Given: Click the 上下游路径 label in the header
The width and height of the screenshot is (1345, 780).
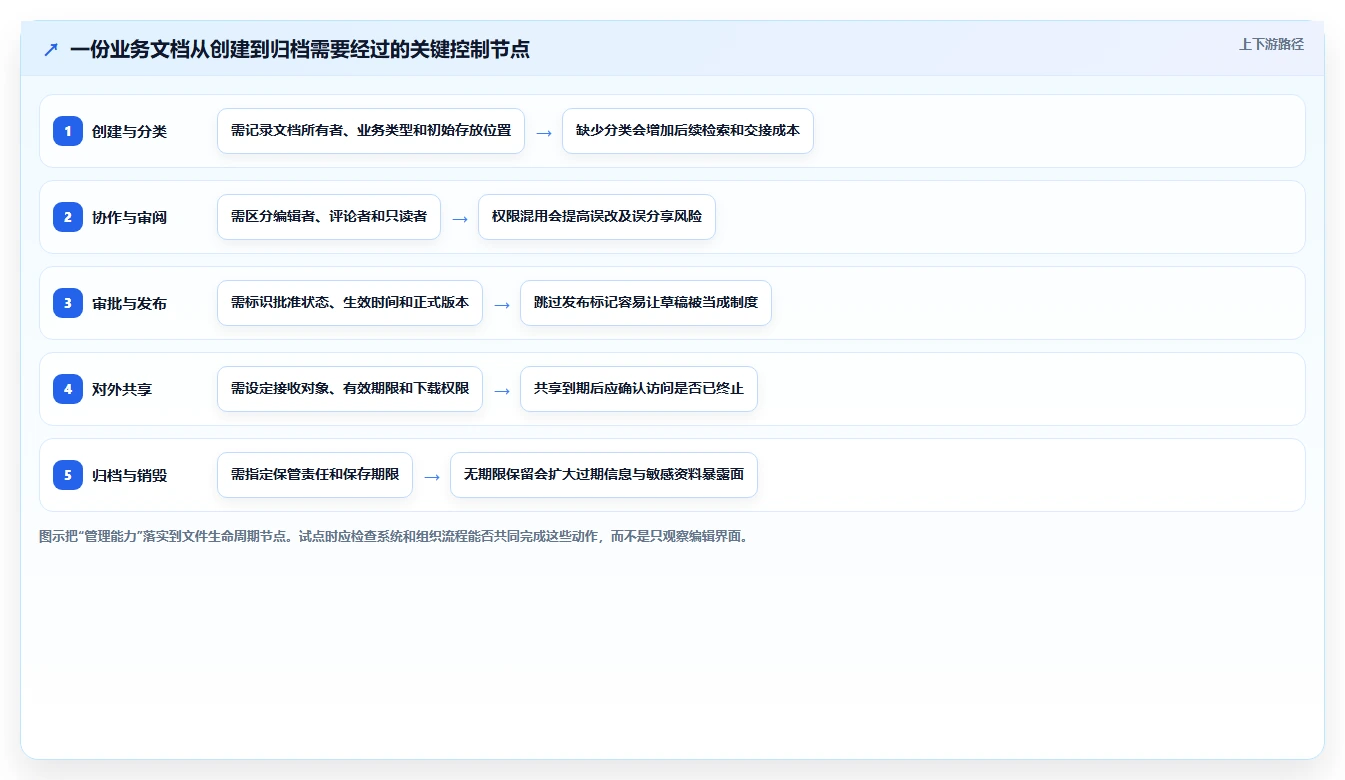Looking at the screenshot, I should [1271, 44].
